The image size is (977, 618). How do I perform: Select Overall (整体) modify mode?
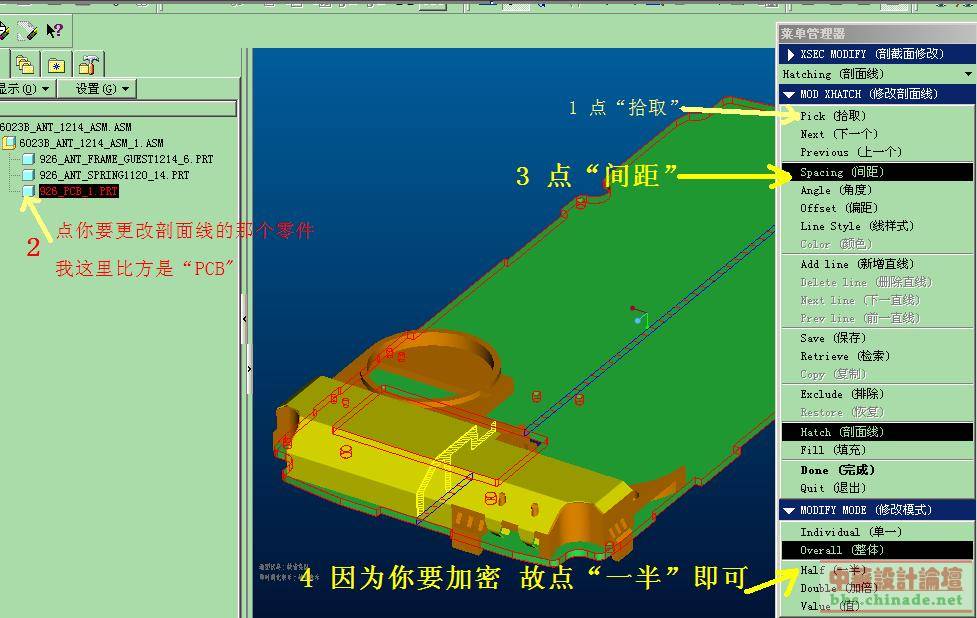[x=877, y=550]
